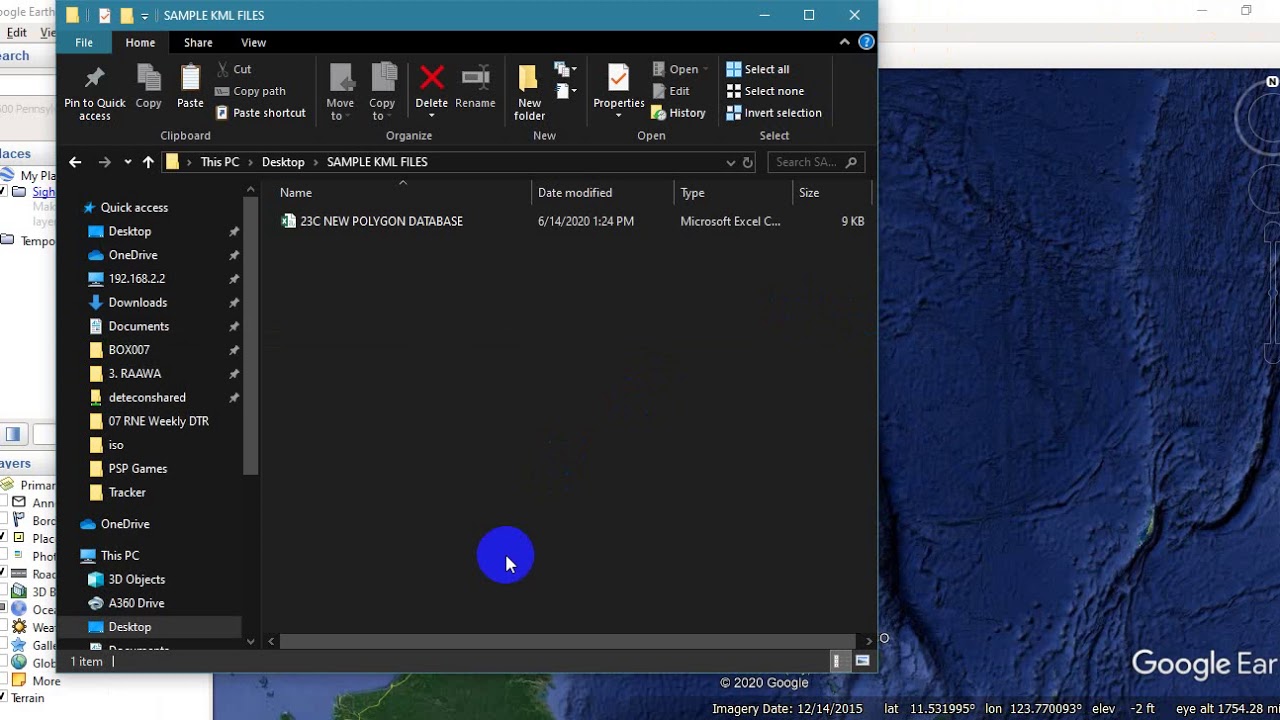Screen dimensions: 1280x720
Task: Click the horizontal scrollbar of file list
Action: click(567, 641)
